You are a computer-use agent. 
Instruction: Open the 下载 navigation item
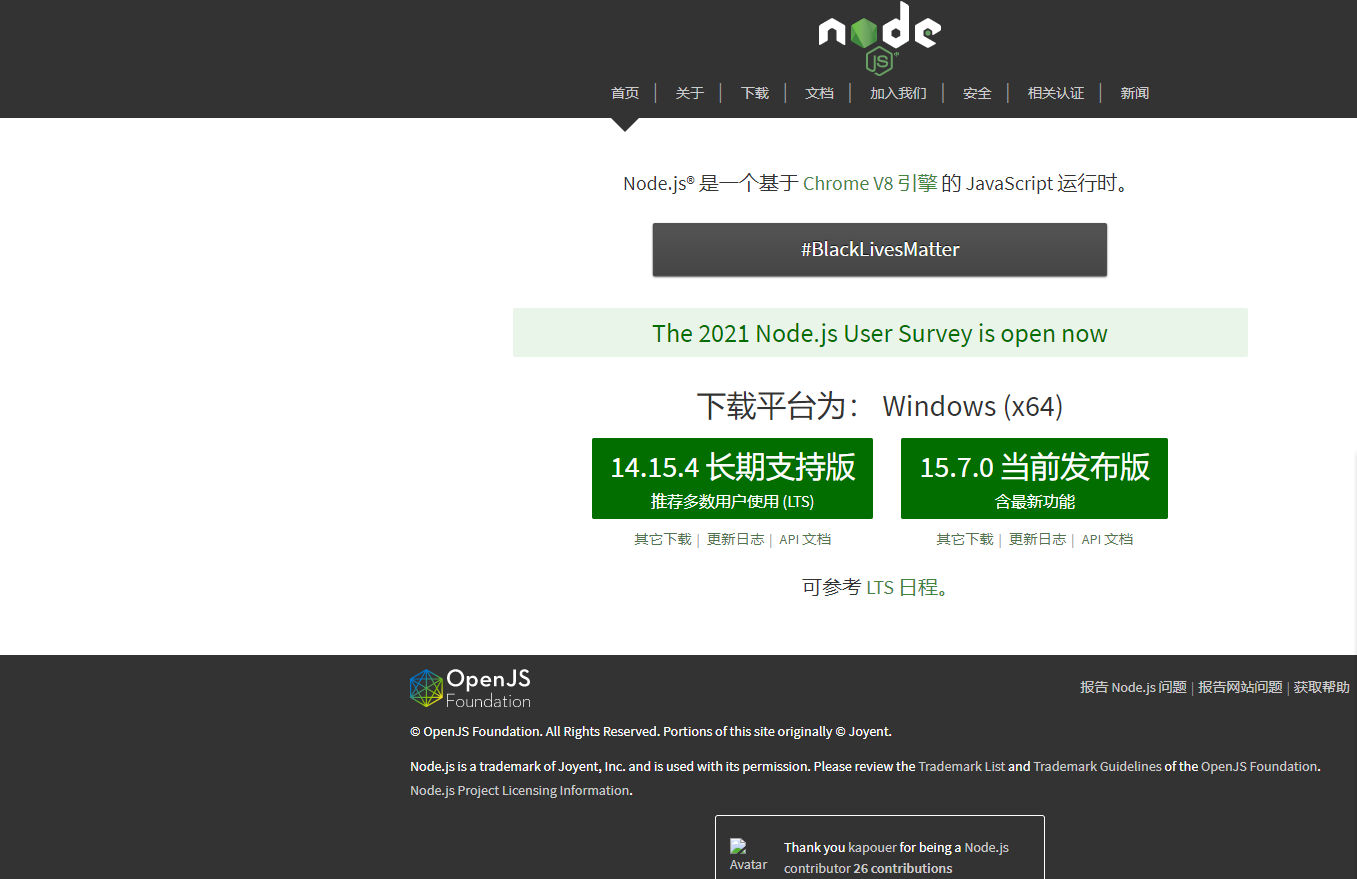(755, 93)
